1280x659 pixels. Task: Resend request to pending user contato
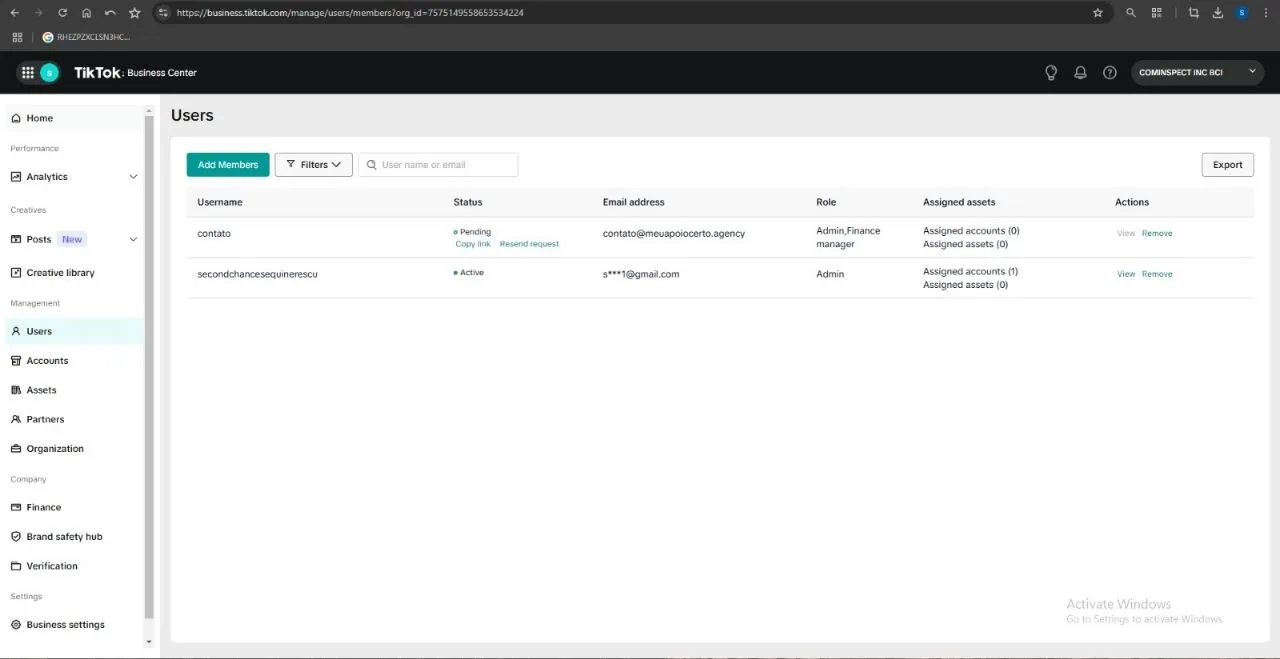(x=529, y=244)
